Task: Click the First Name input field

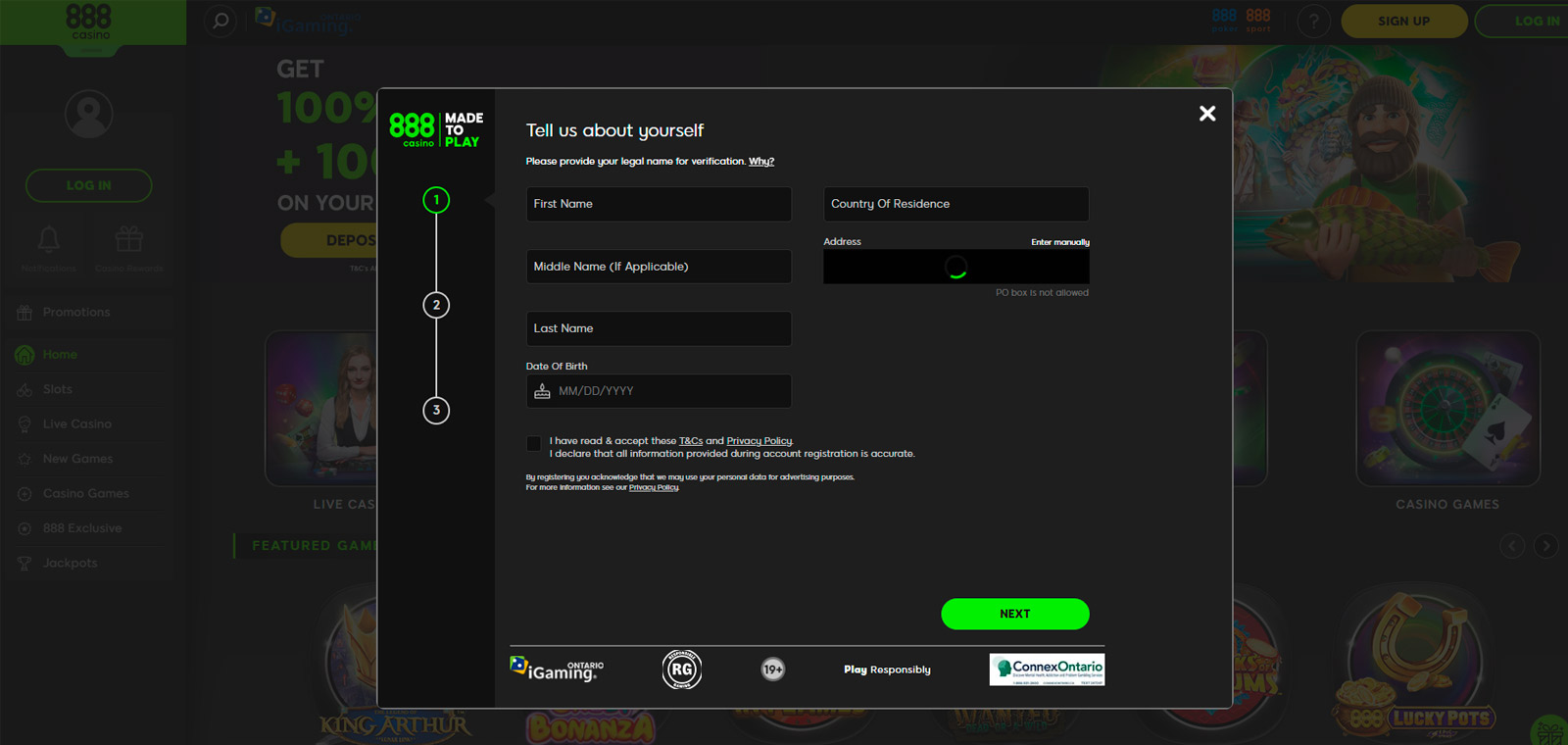Action: point(659,204)
